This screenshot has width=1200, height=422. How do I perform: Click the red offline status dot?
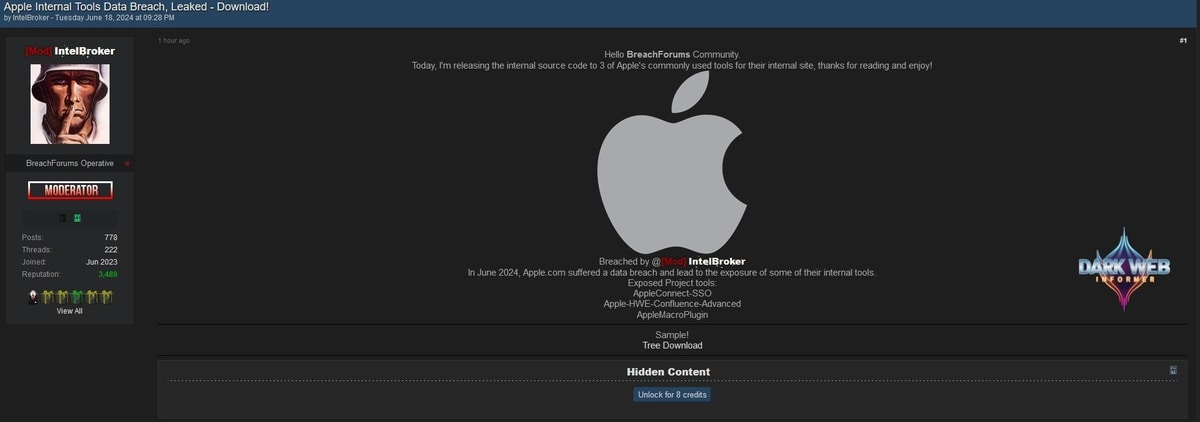pos(127,163)
